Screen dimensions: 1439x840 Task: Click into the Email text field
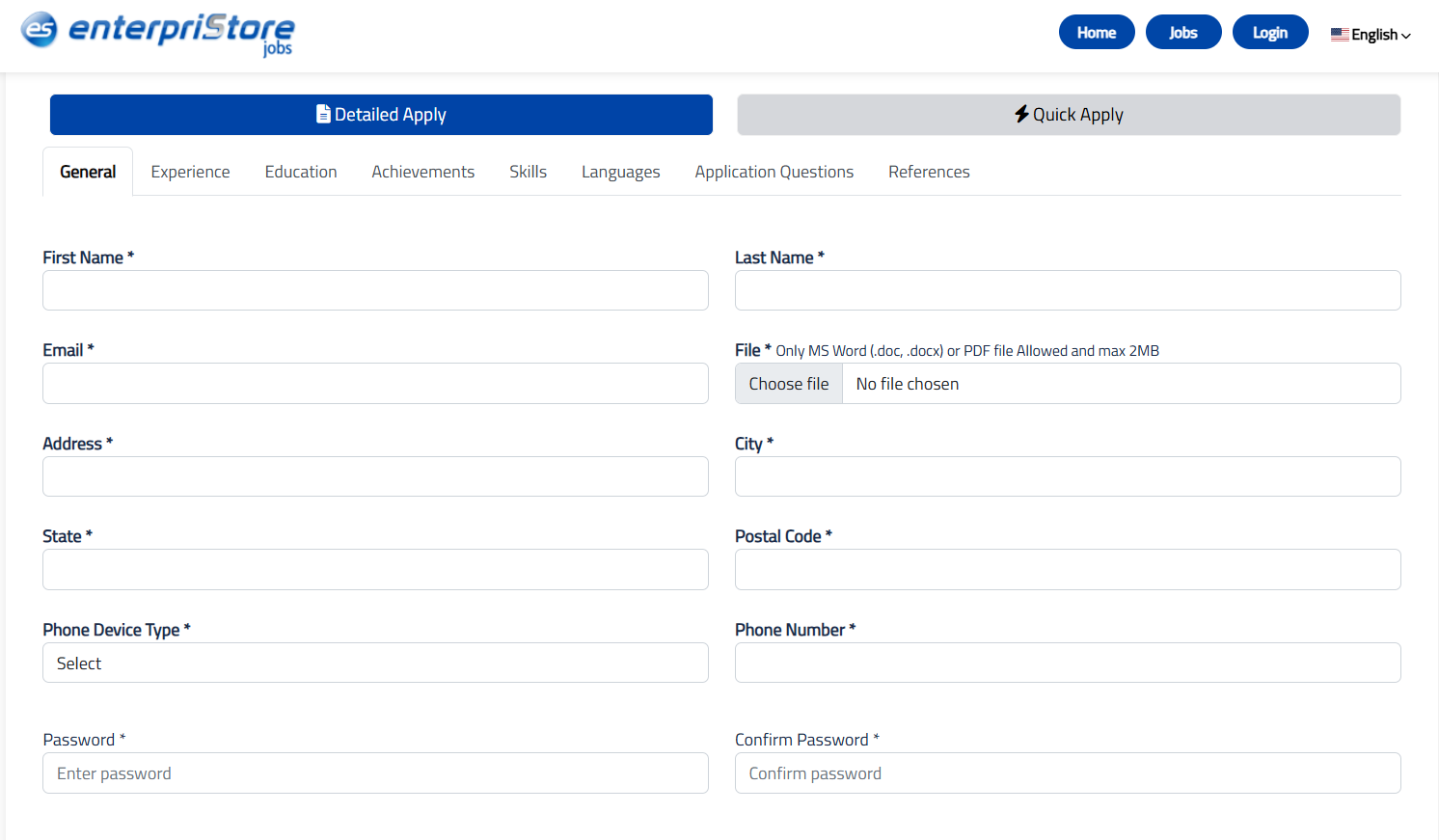[x=375, y=384]
